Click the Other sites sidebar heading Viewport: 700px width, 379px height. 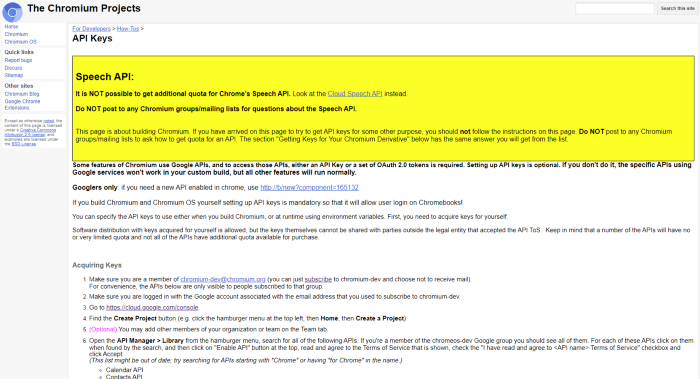pos(19,86)
